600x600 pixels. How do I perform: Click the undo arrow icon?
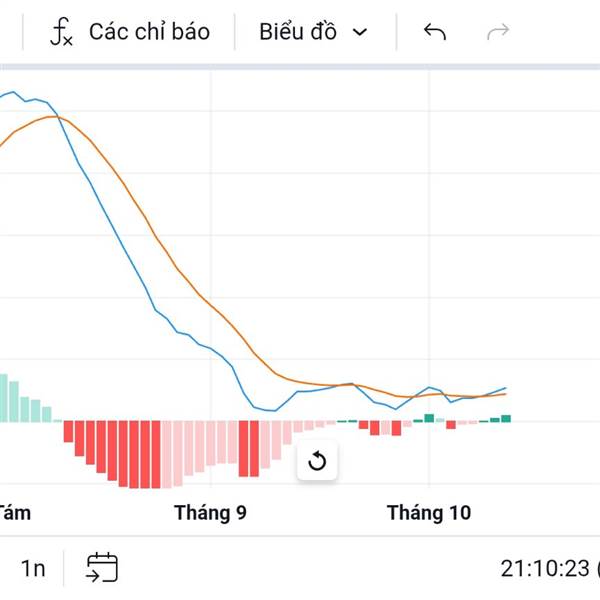pos(434,32)
